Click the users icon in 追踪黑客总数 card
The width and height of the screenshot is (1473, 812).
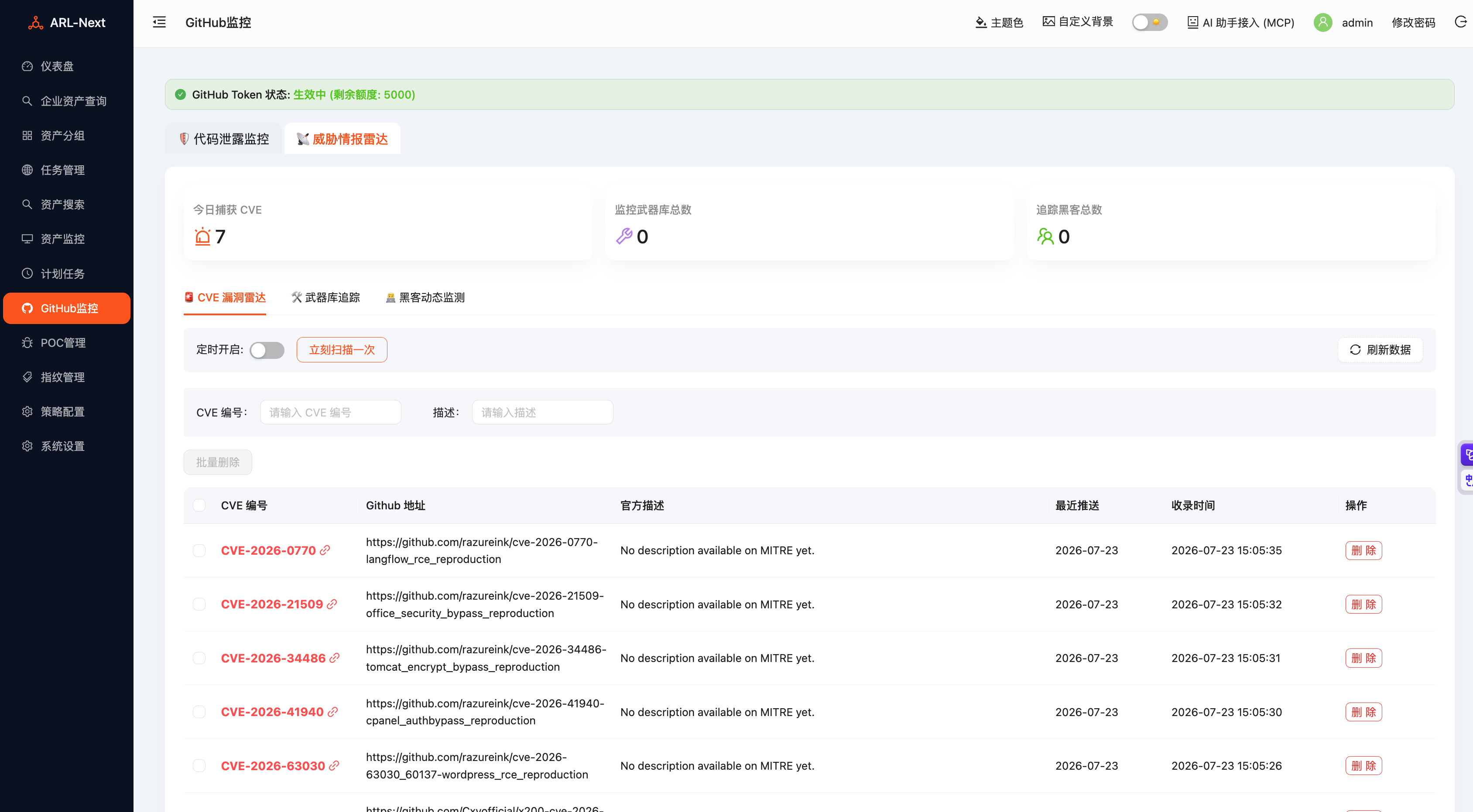pyautogui.click(x=1045, y=236)
